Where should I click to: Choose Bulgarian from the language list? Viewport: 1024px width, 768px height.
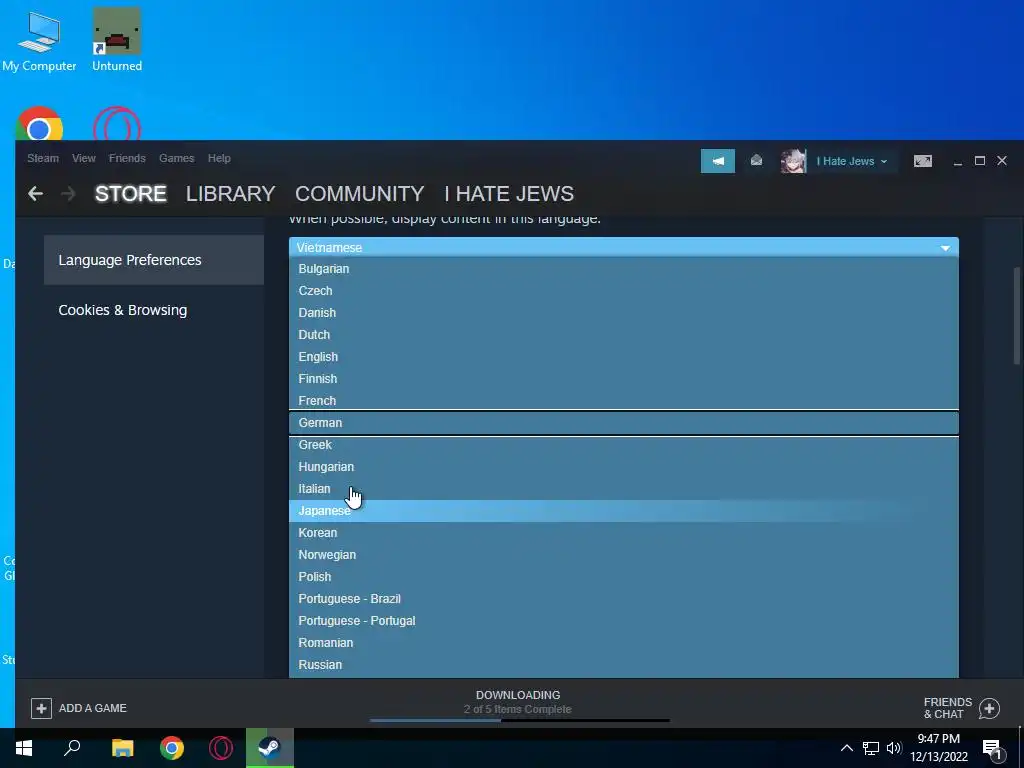click(x=624, y=268)
